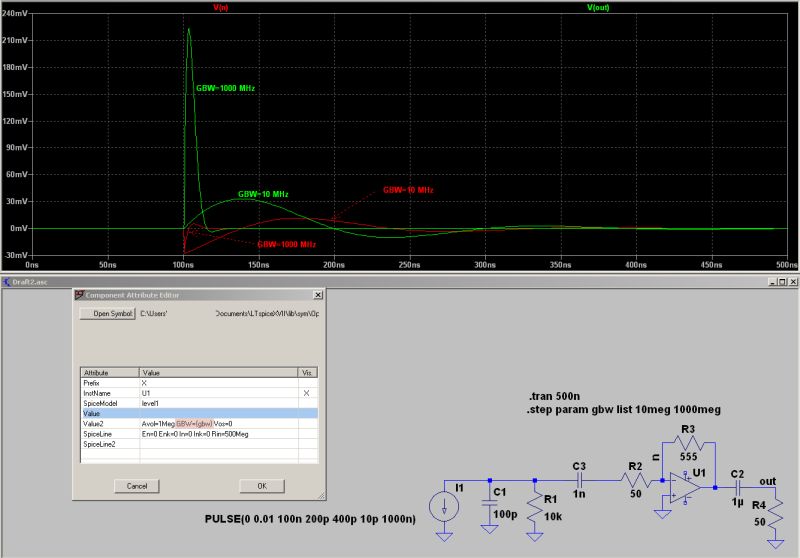Toggle the Vis cell for Value2 row
The width and height of the screenshot is (800, 558).
(x=308, y=424)
